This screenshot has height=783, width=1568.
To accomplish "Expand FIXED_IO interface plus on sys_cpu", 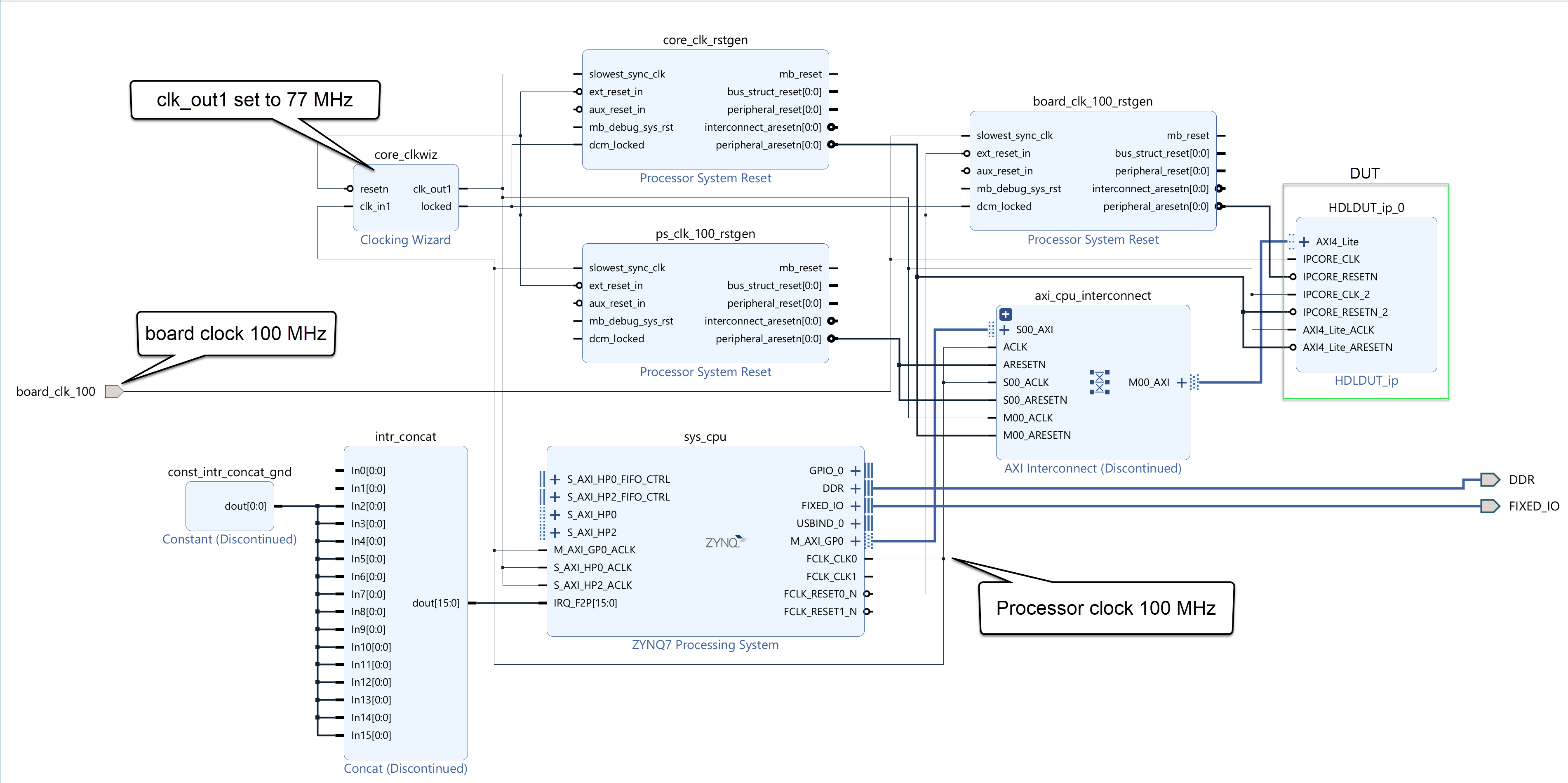I will pyautogui.click(x=855, y=506).
